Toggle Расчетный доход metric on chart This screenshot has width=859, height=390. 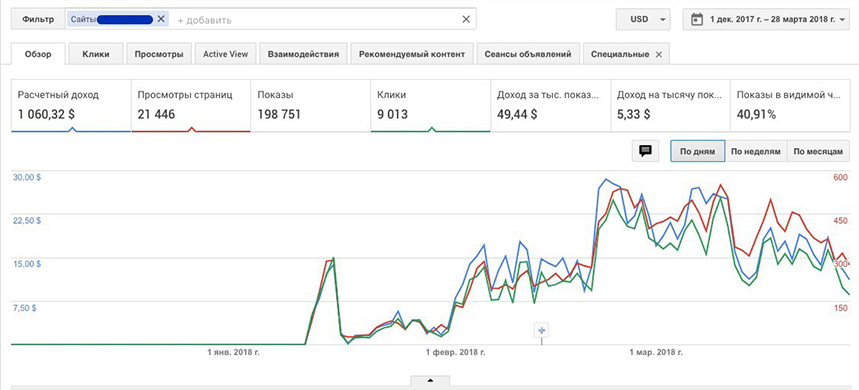[71, 105]
